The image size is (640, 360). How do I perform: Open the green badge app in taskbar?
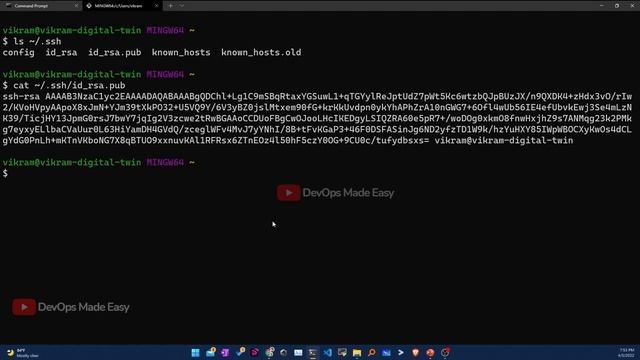coord(269,352)
